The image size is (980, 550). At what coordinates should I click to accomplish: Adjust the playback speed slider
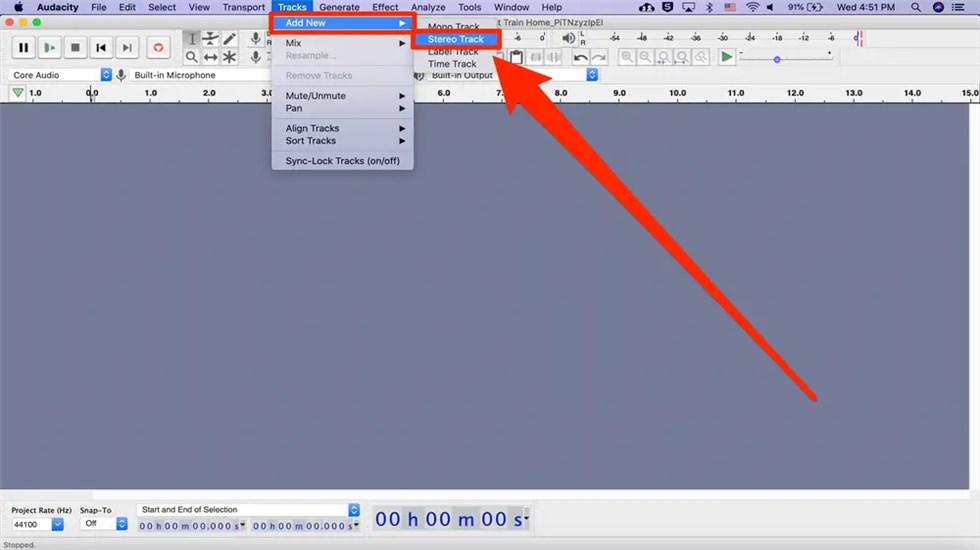[x=777, y=59]
